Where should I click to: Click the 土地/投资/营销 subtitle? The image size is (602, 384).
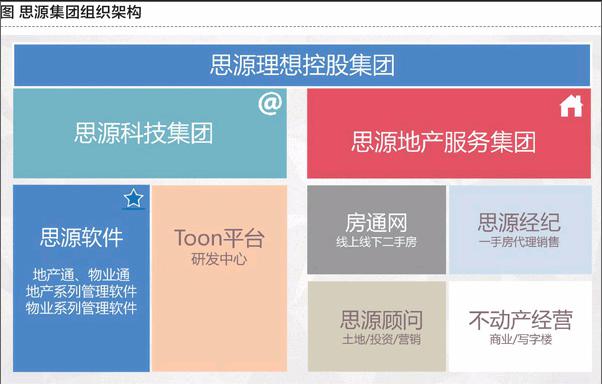click(382, 339)
